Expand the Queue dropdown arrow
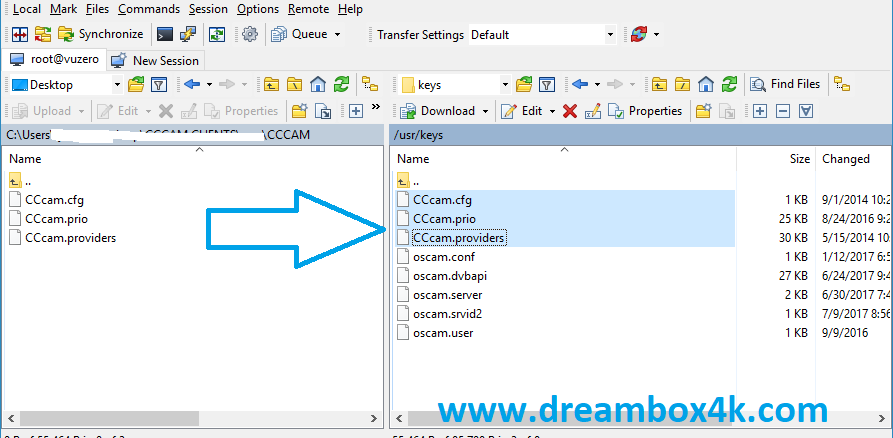 (337, 35)
